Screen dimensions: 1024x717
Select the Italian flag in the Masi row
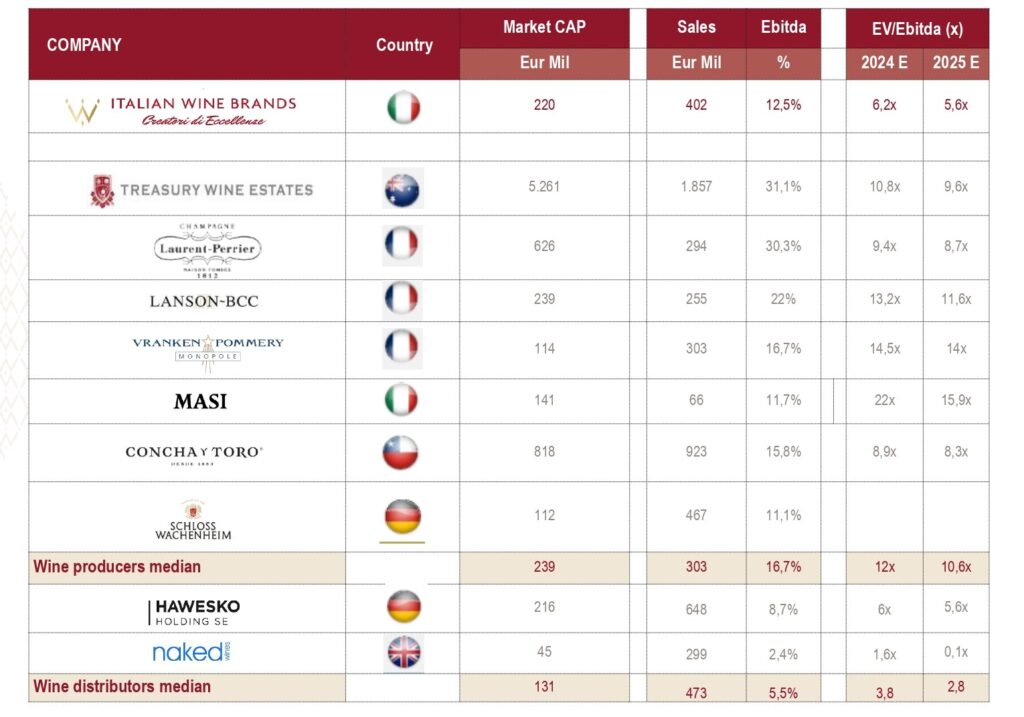coord(401,400)
